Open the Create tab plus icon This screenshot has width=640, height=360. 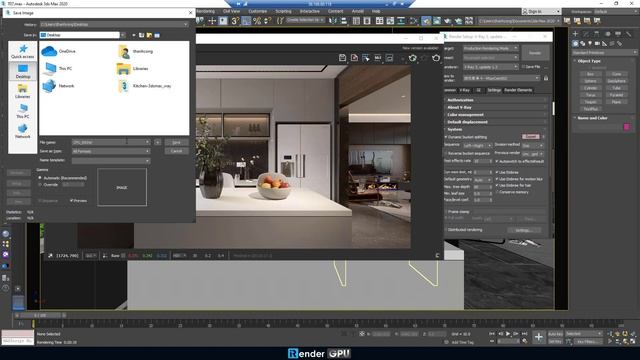point(576,34)
